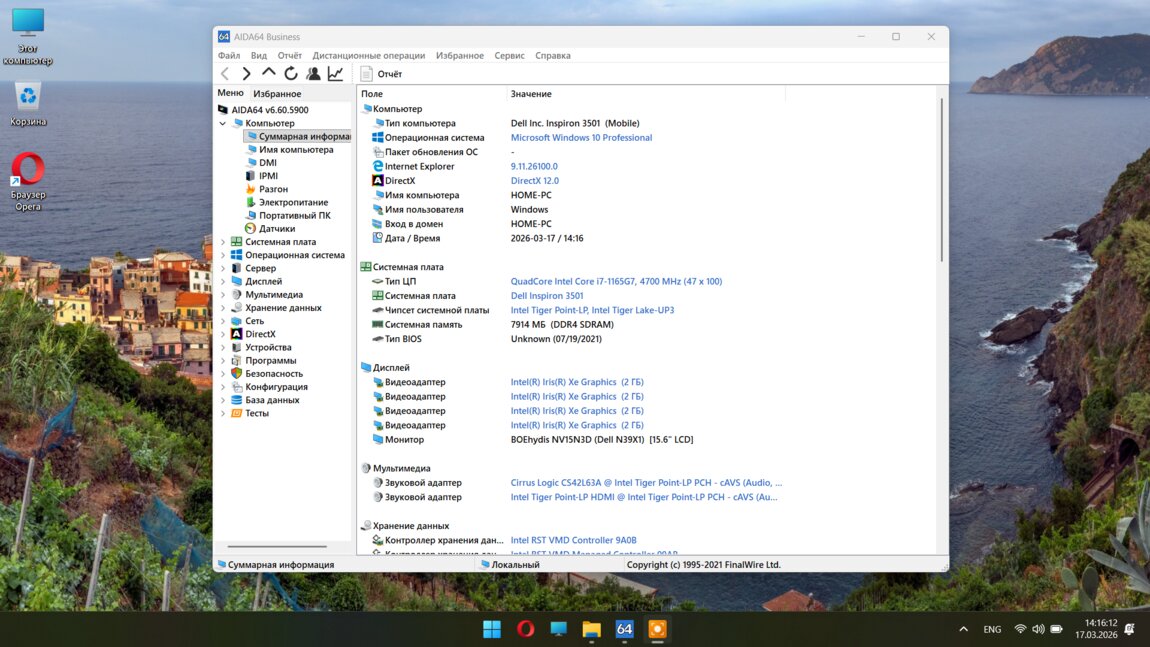Expand the Тесты tree node
The height and width of the screenshot is (647, 1150).
(x=223, y=413)
